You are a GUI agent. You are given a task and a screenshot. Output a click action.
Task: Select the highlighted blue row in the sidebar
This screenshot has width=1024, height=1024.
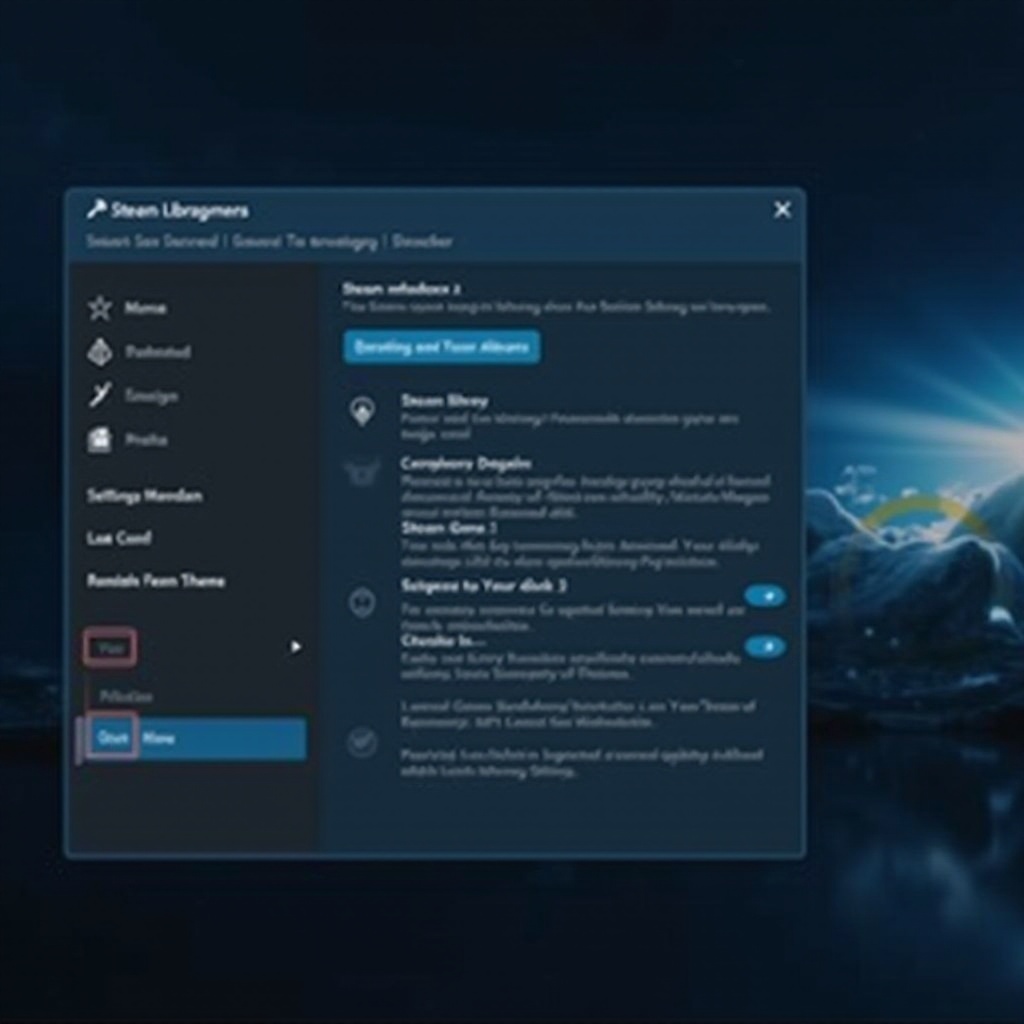point(196,738)
